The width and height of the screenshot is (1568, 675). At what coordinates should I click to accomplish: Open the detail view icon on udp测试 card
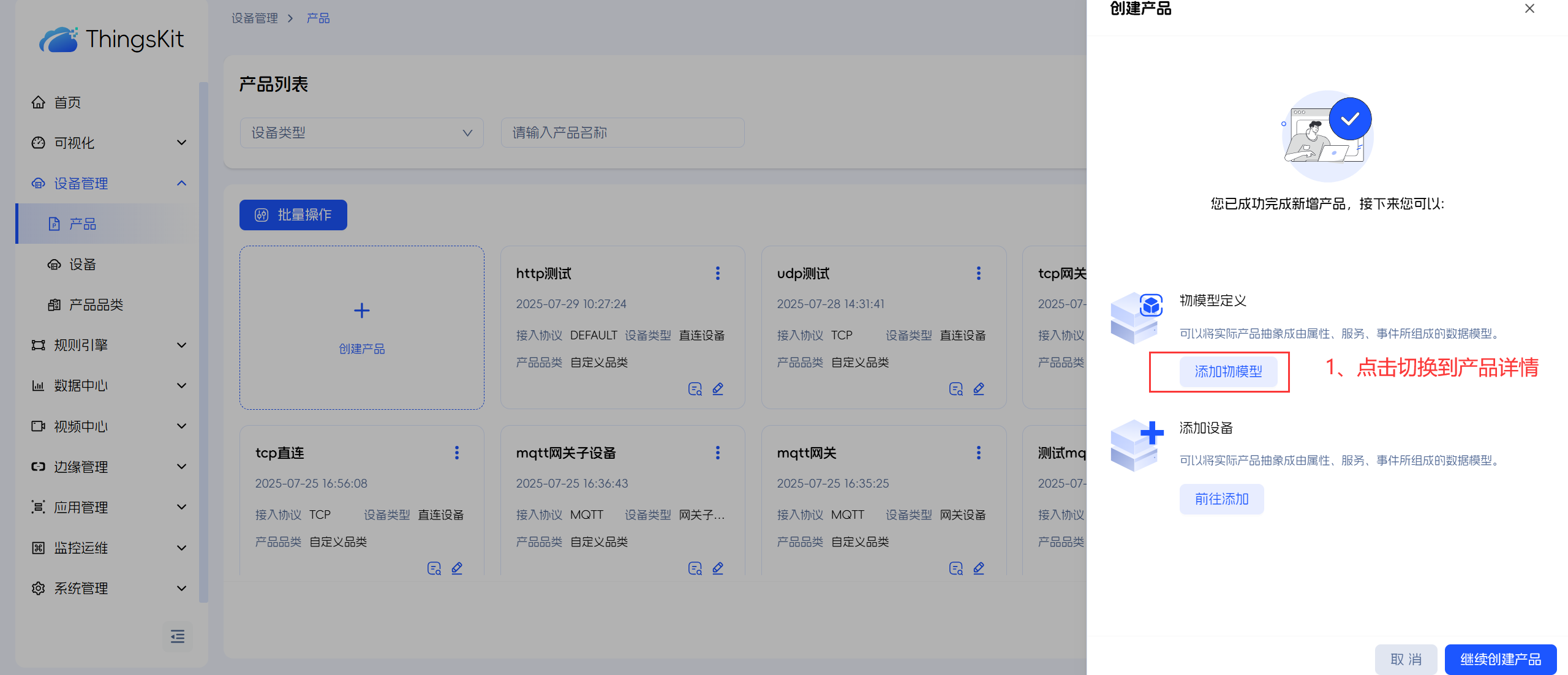(x=956, y=389)
